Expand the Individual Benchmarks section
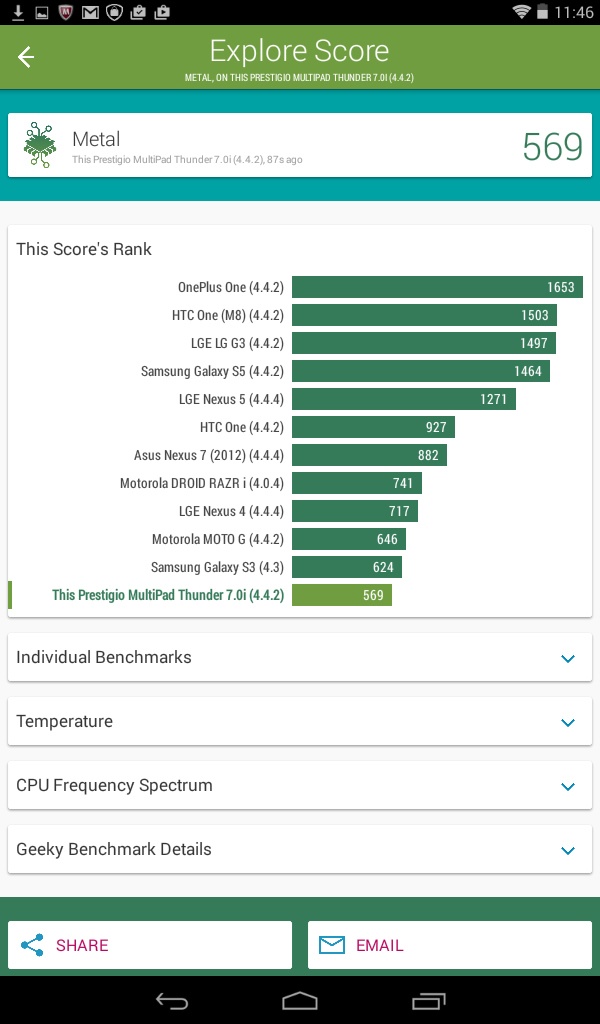 [568, 658]
